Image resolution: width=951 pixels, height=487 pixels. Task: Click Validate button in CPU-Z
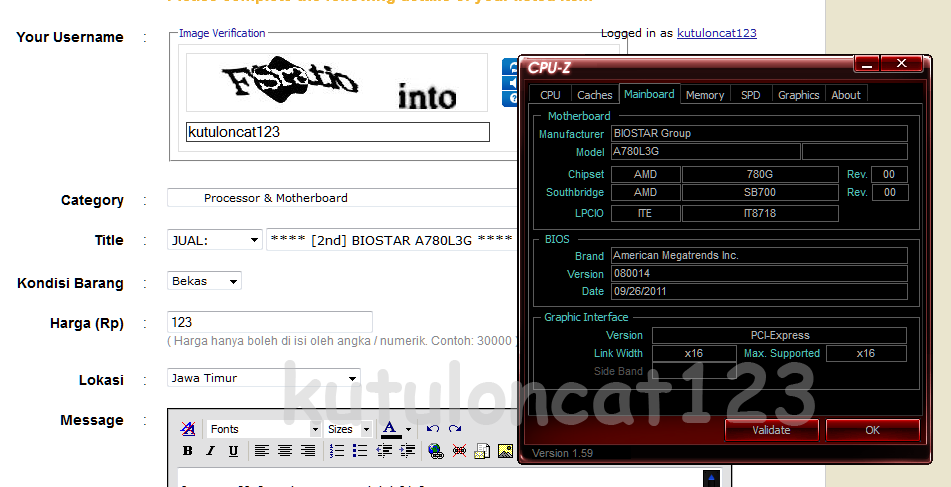click(771, 430)
